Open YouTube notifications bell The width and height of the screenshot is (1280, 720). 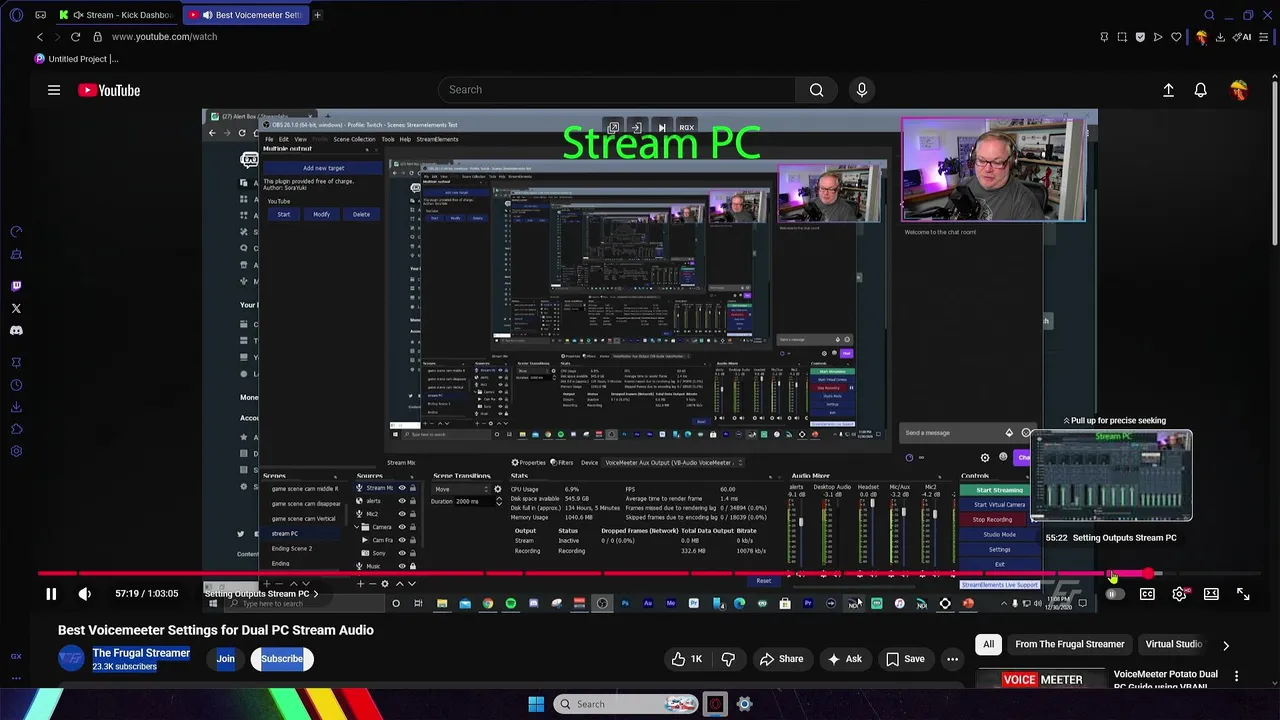click(x=1201, y=90)
